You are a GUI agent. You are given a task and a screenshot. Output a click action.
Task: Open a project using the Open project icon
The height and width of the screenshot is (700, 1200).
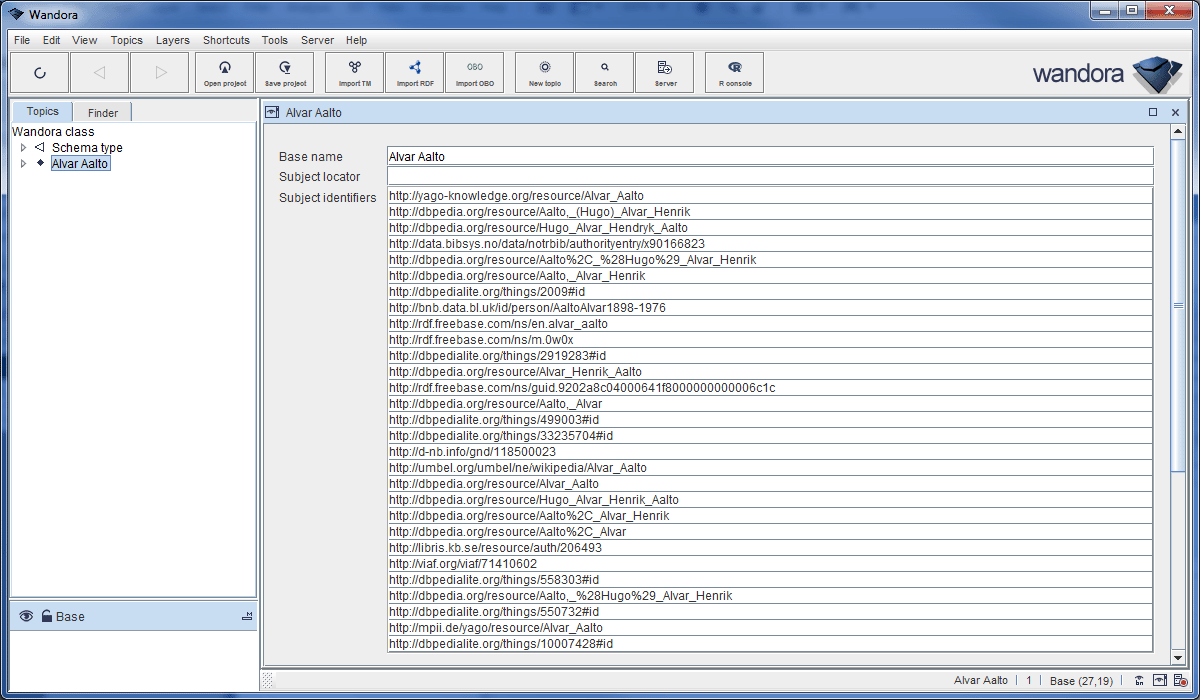point(224,72)
